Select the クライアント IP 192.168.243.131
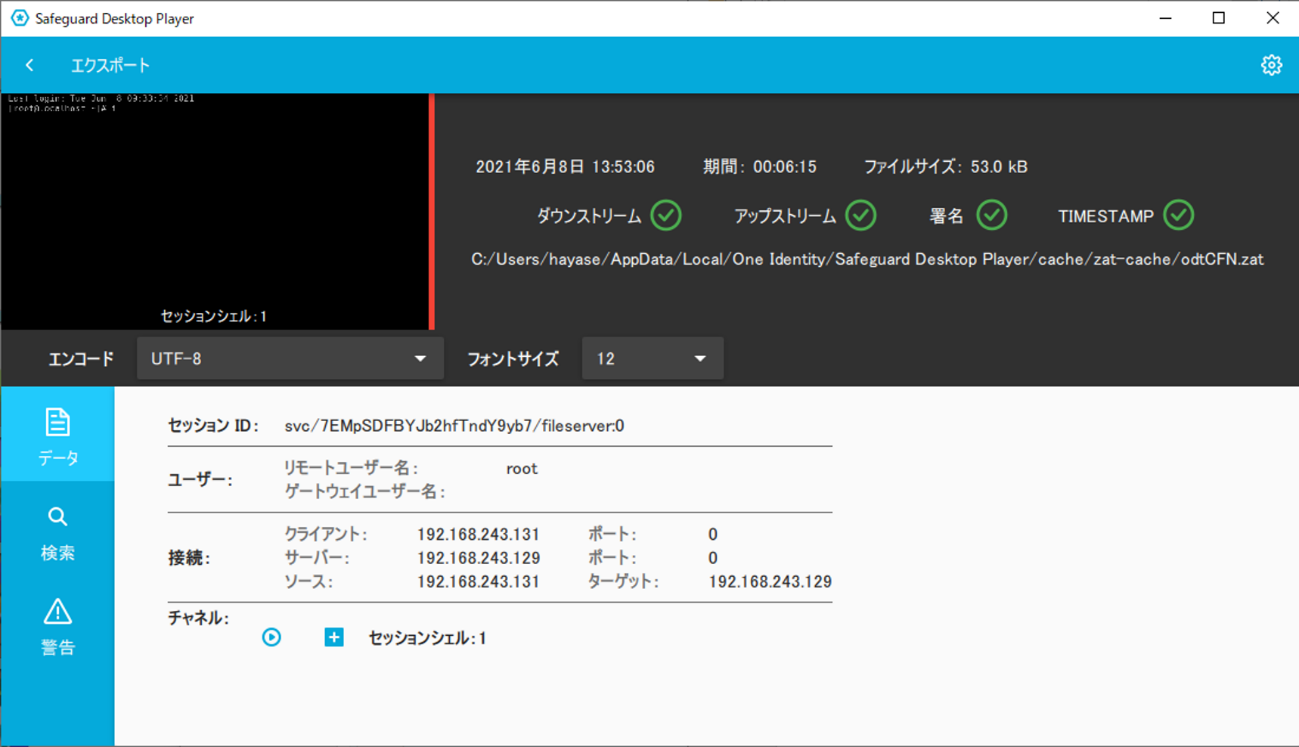The image size is (1299, 747). 478,534
